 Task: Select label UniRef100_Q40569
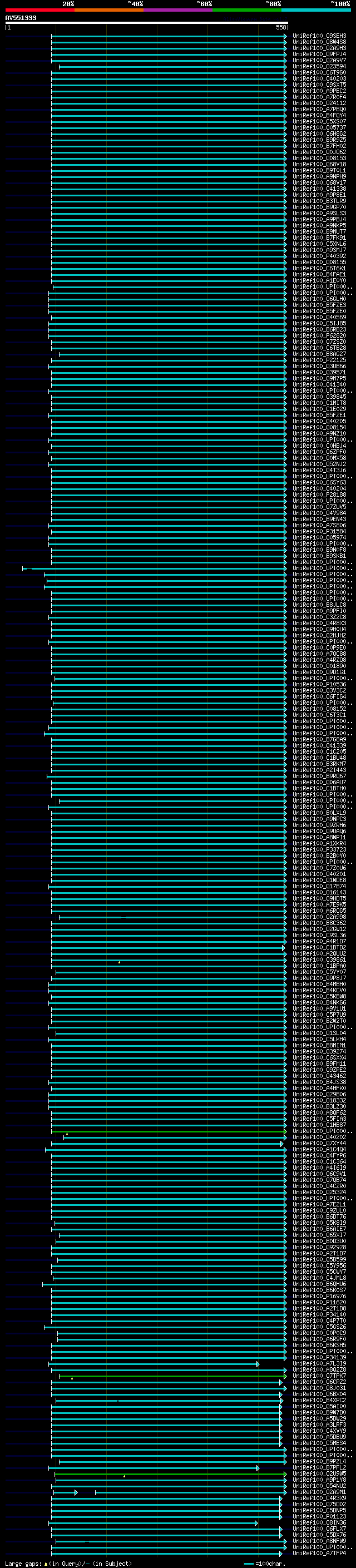[319, 317]
